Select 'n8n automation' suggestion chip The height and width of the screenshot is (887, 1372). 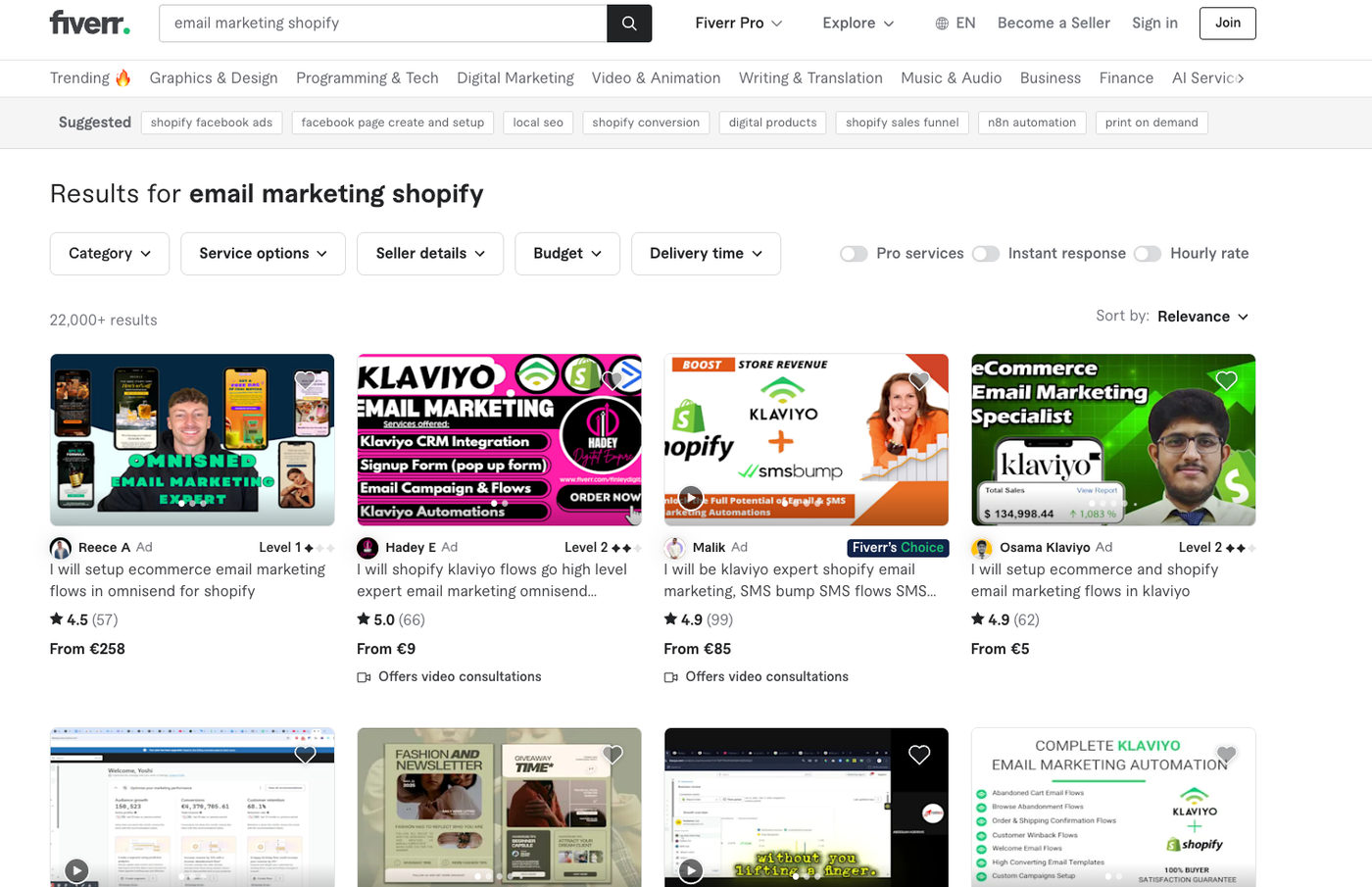click(1032, 123)
